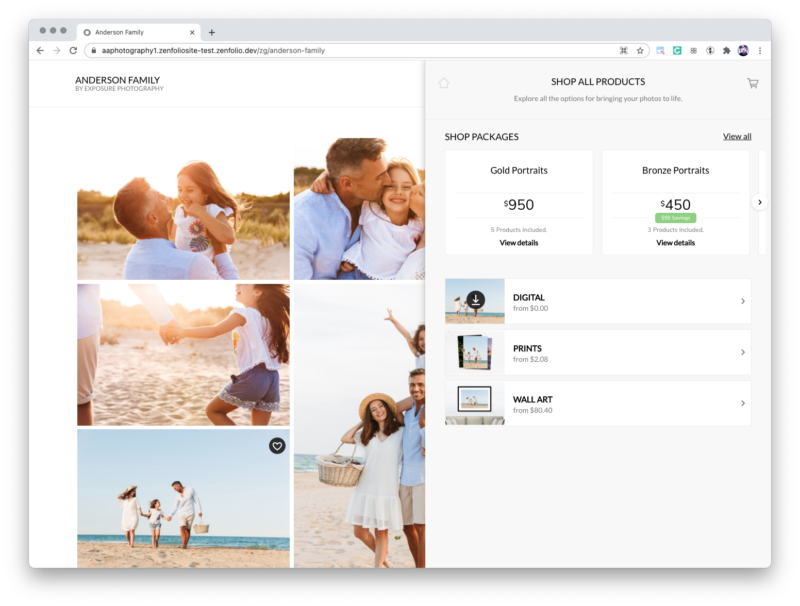Select the Anderson Family browser tab

click(x=135, y=32)
